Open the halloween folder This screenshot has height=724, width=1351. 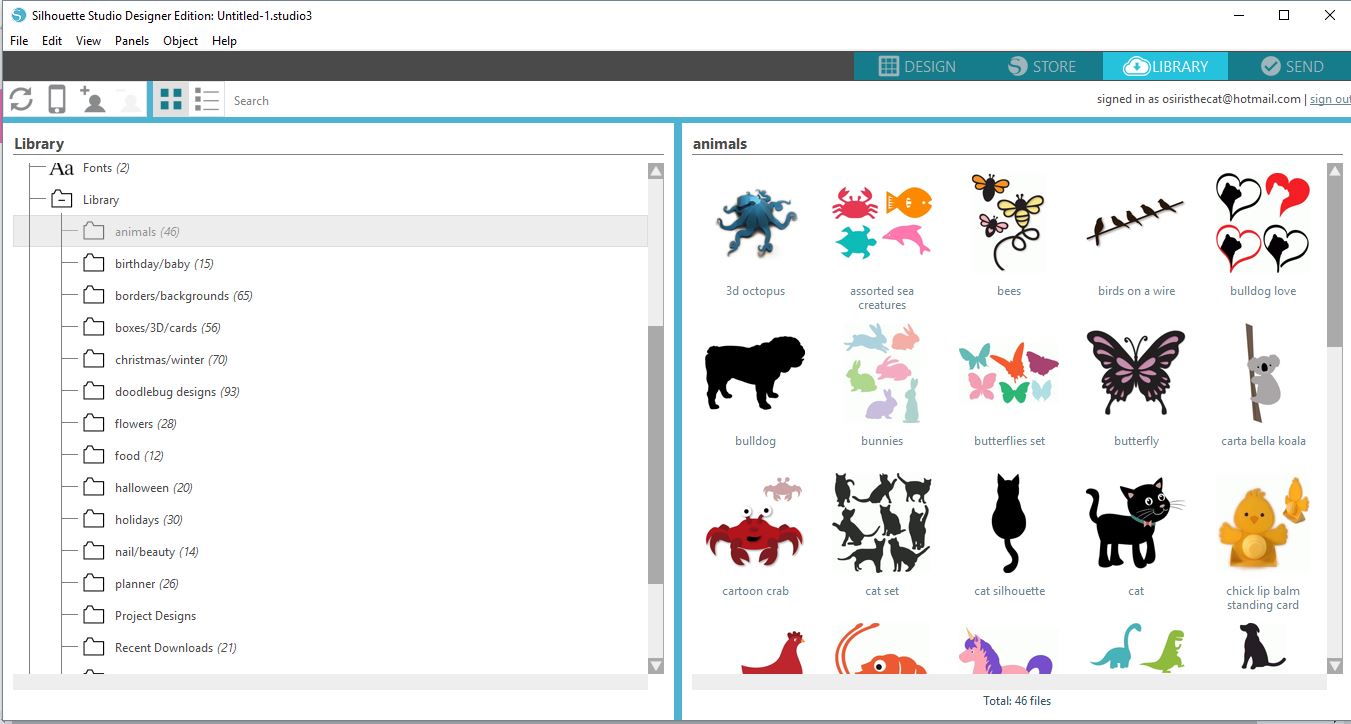(x=153, y=488)
